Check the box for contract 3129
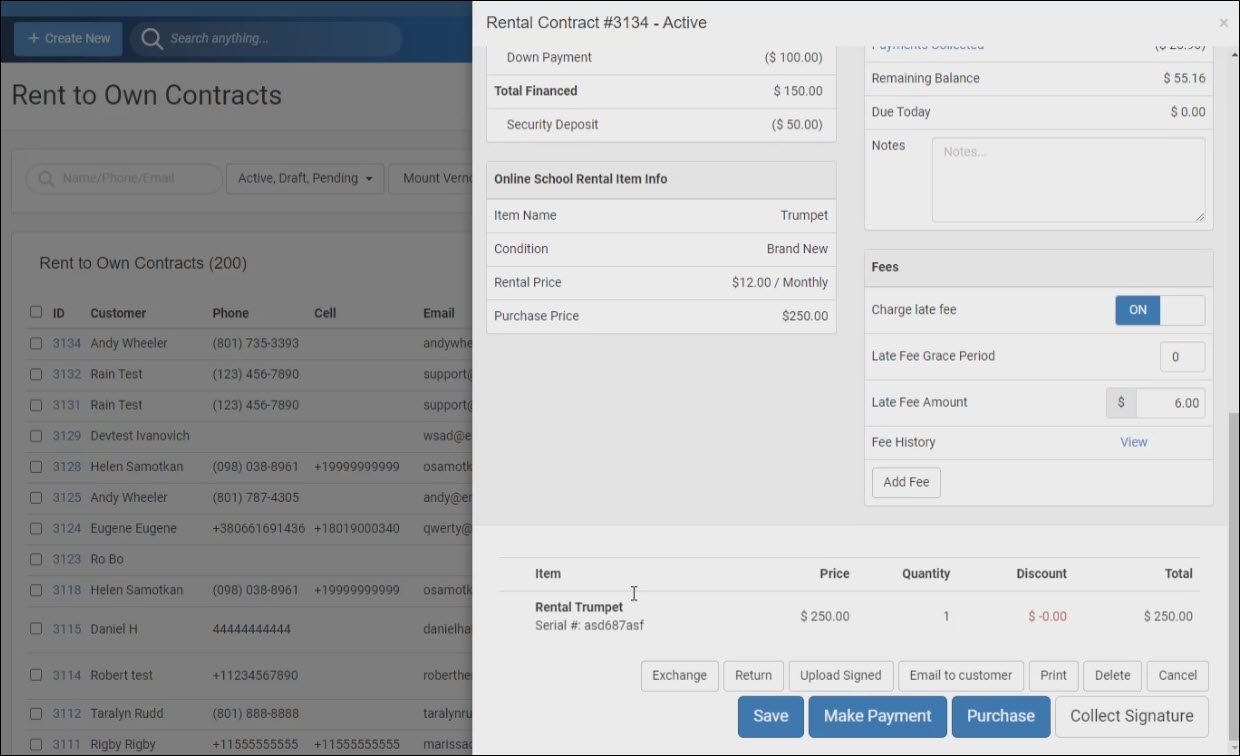 [36, 436]
